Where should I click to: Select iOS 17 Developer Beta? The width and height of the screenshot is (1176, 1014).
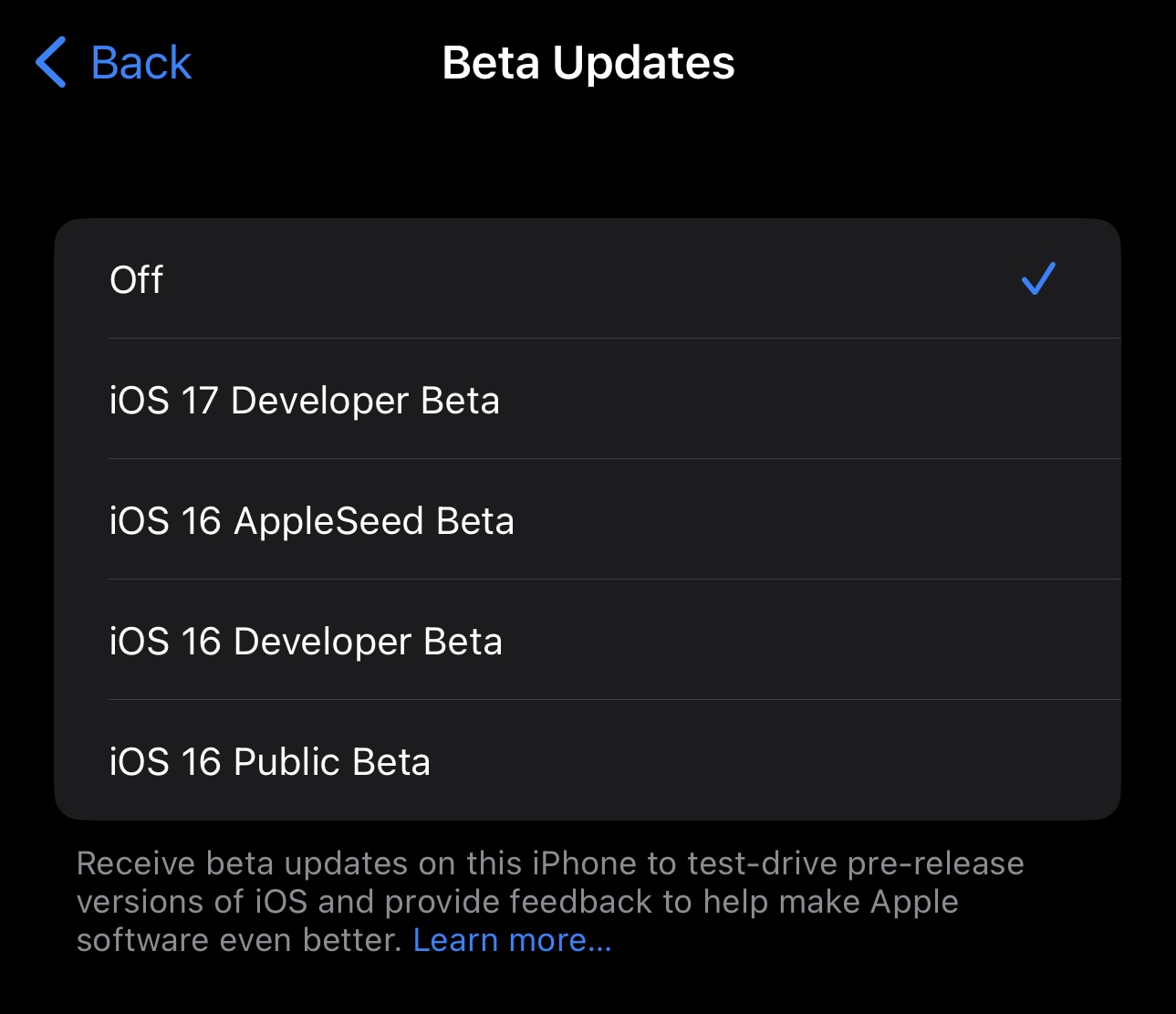(x=305, y=400)
